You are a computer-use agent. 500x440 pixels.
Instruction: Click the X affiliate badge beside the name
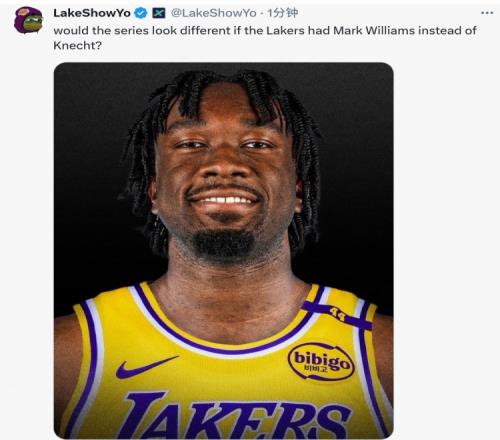tap(159, 13)
